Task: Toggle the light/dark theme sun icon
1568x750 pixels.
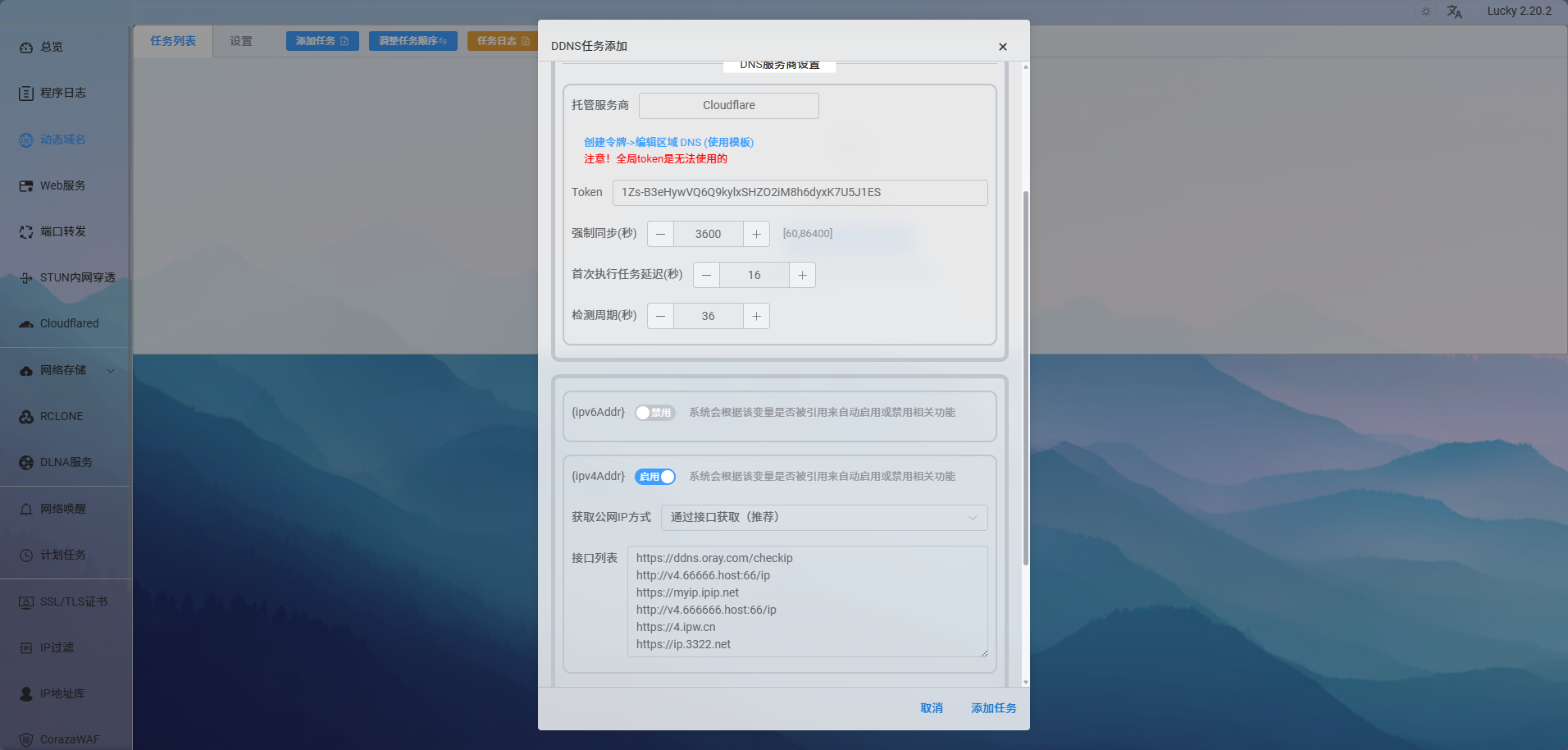Action: pos(1426,11)
